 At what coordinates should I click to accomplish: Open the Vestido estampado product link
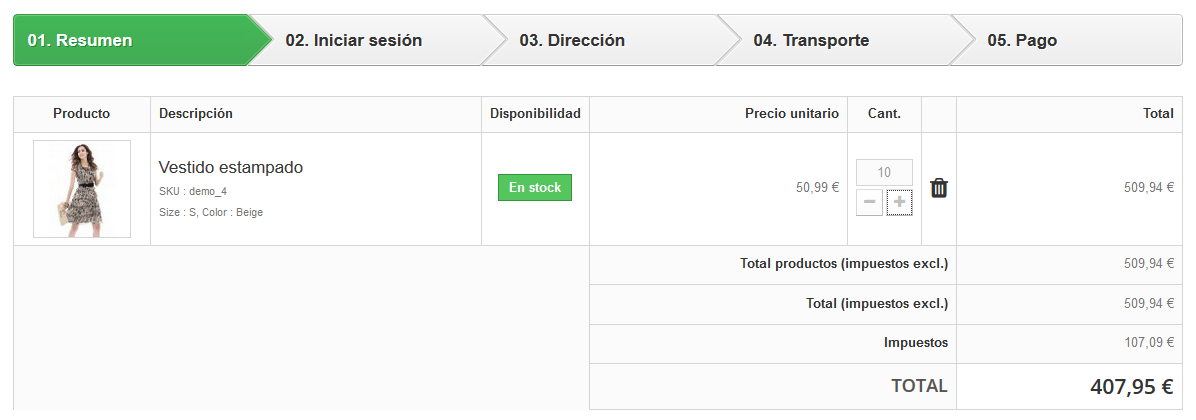click(231, 167)
